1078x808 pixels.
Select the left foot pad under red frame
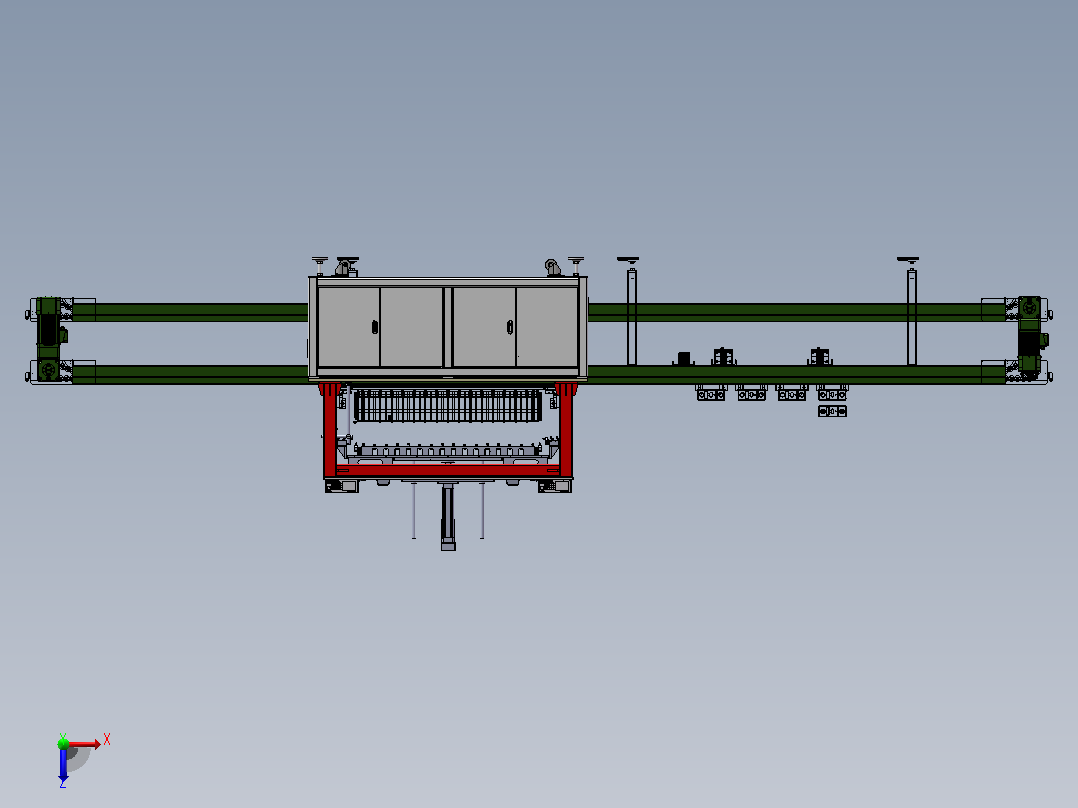(x=342, y=486)
